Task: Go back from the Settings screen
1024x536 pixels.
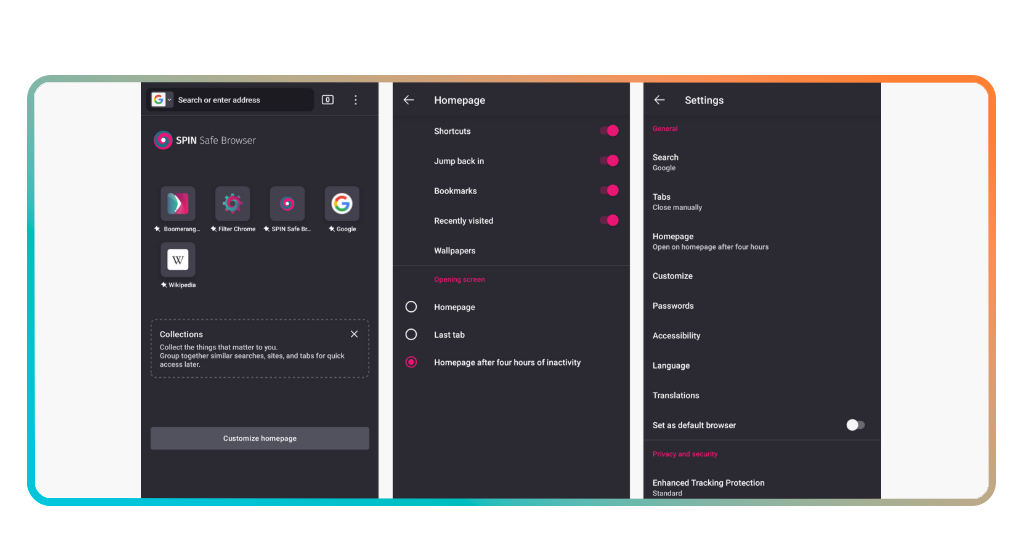Action: [x=660, y=100]
